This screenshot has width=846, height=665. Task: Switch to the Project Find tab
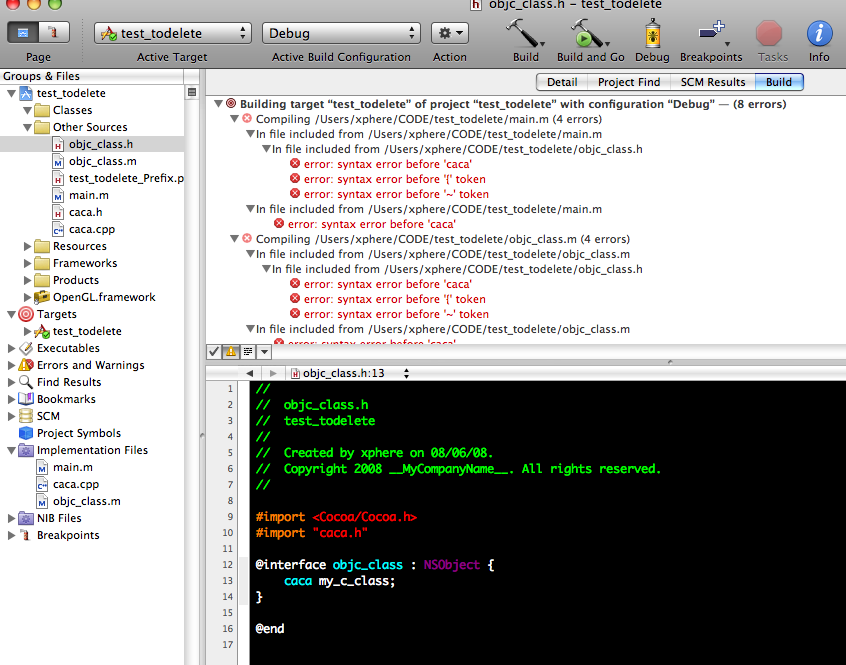click(x=629, y=82)
